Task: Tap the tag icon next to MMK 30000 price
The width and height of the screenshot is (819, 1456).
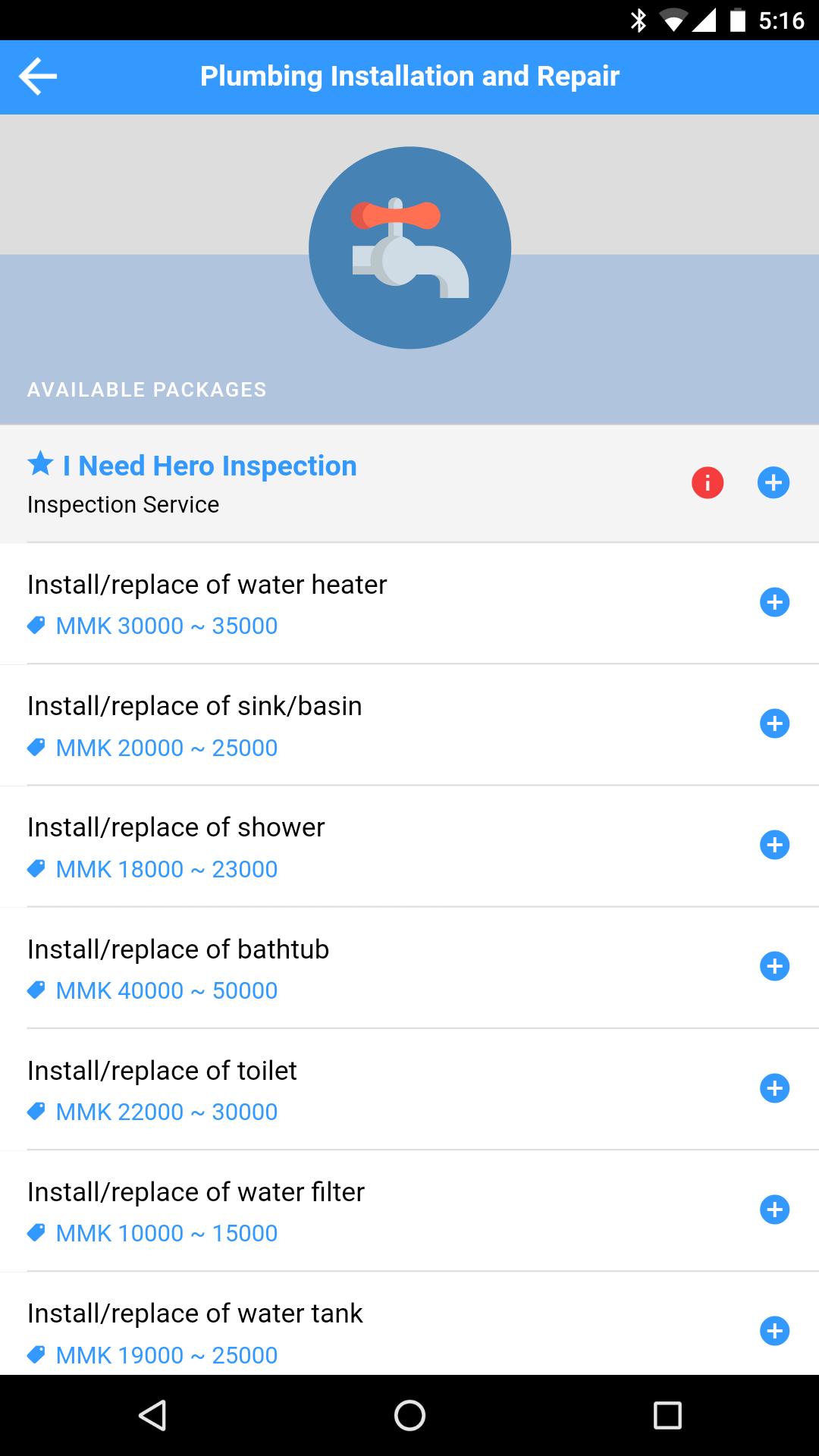Action: (x=36, y=626)
